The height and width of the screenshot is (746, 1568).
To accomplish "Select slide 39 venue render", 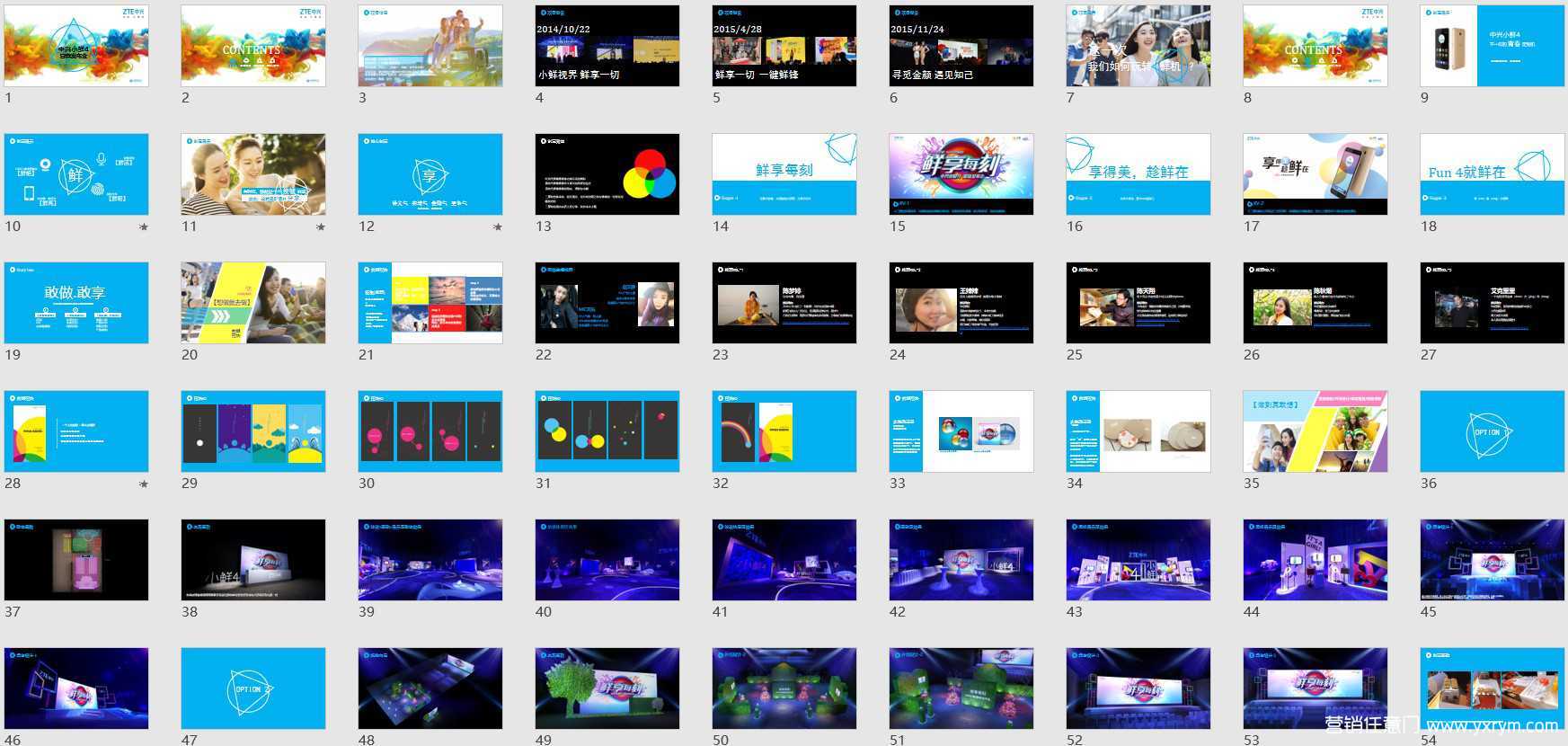I will click(430, 560).
